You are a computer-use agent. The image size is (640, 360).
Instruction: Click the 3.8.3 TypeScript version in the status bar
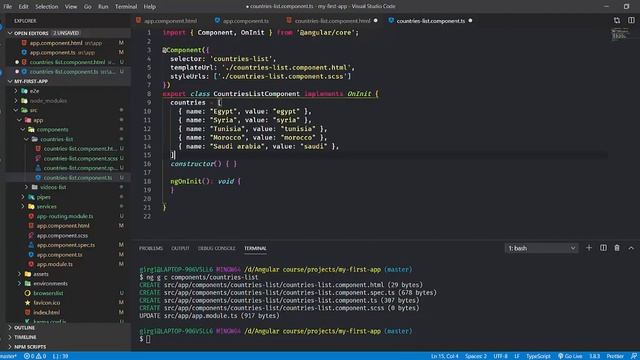point(594,356)
